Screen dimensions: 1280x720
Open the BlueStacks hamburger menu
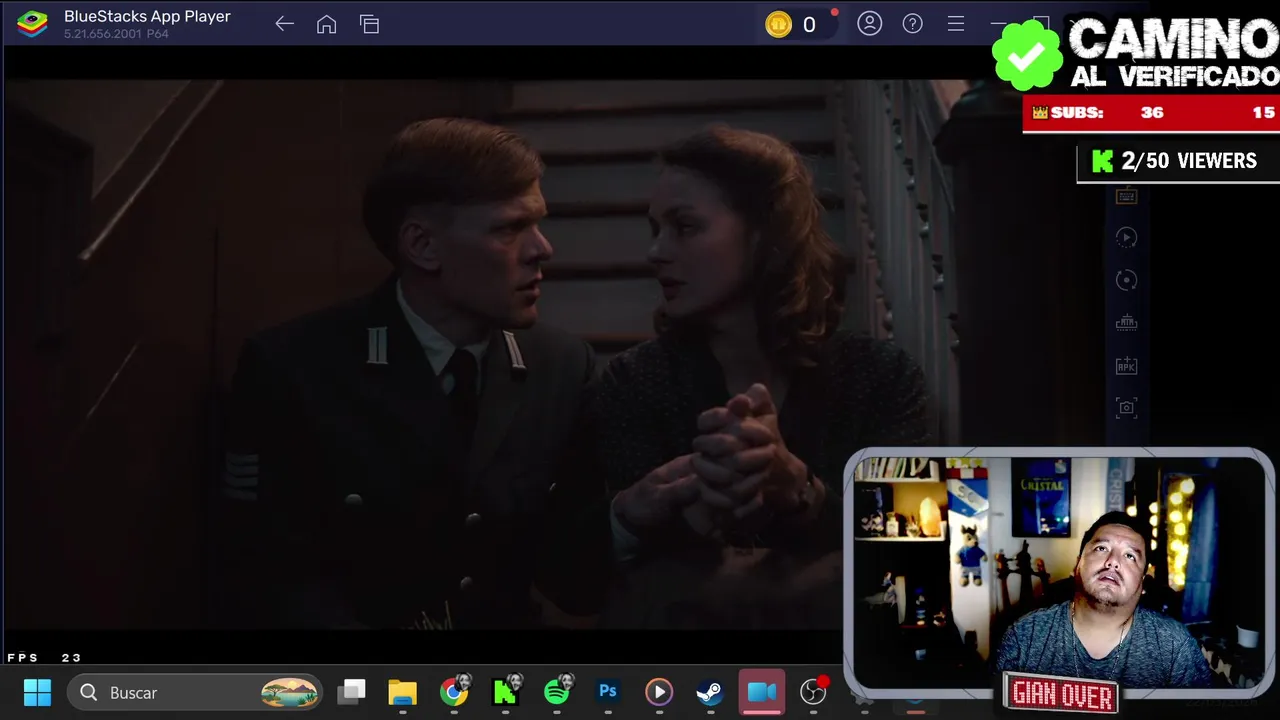point(956,23)
